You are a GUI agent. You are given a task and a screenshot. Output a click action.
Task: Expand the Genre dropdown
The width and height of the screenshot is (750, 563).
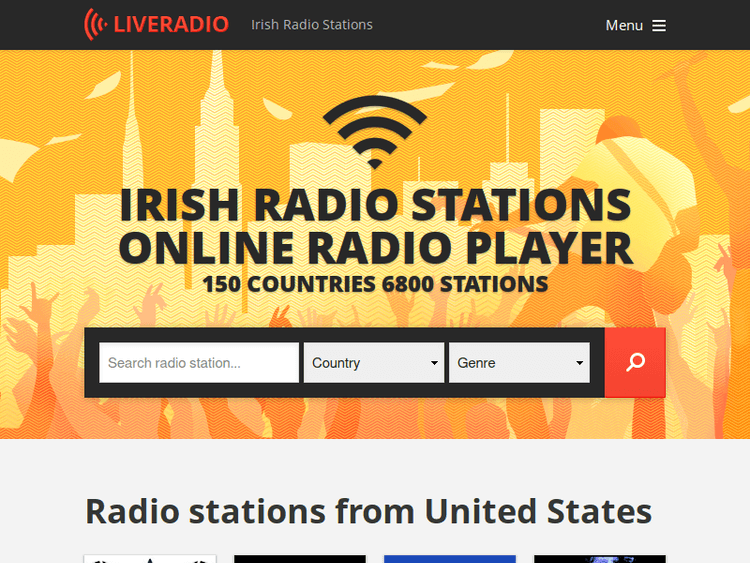coord(519,363)
